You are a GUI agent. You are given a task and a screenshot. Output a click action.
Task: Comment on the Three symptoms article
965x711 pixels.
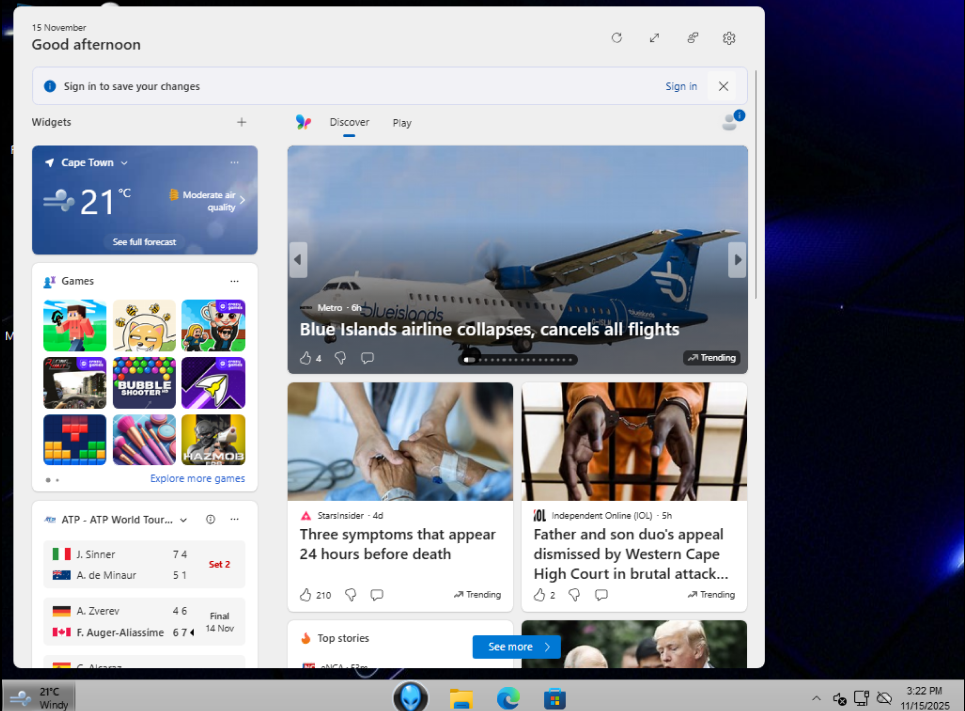tap(377, 595)
